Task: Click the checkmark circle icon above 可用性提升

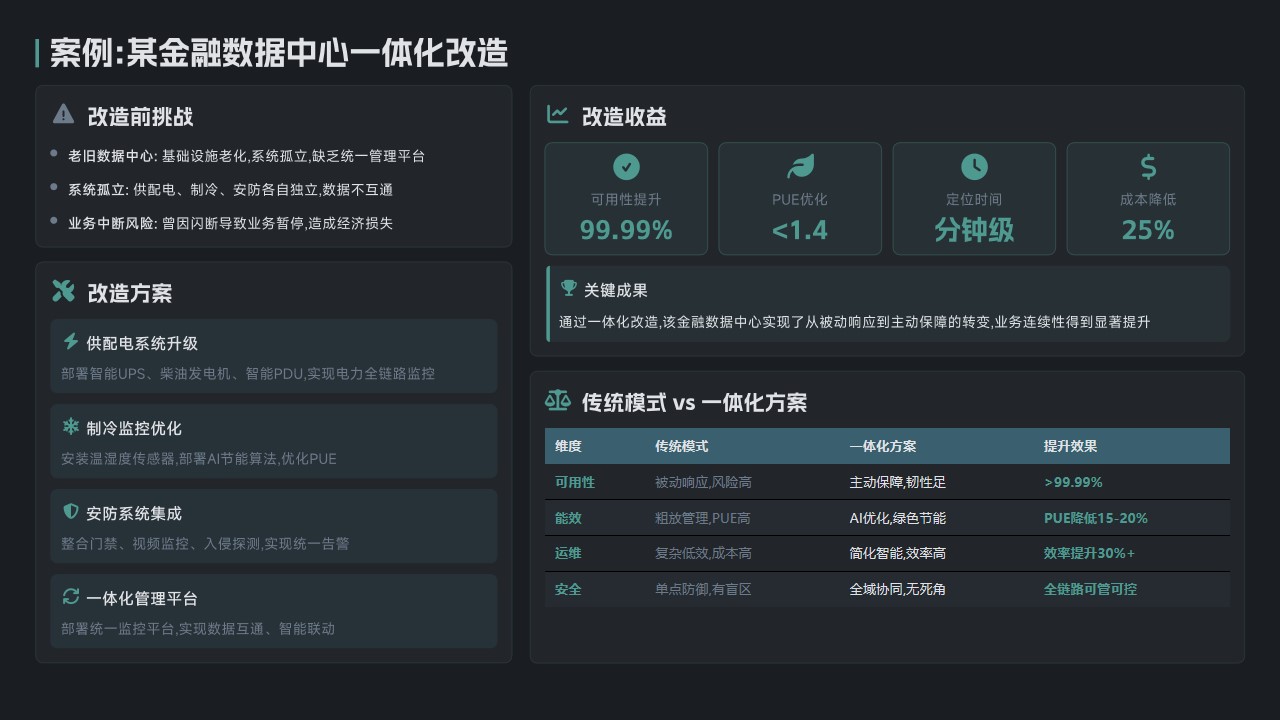Action: click(x=626, y=167)
